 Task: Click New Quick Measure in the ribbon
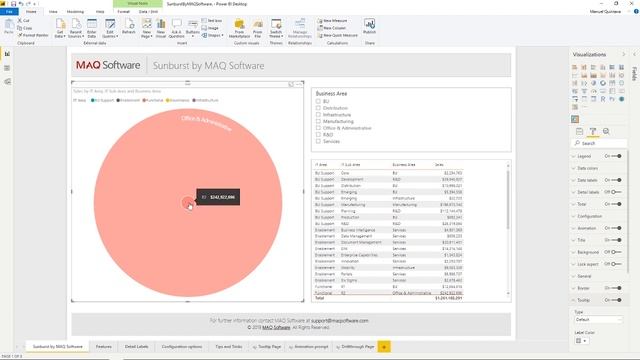[x=338, y=35]
